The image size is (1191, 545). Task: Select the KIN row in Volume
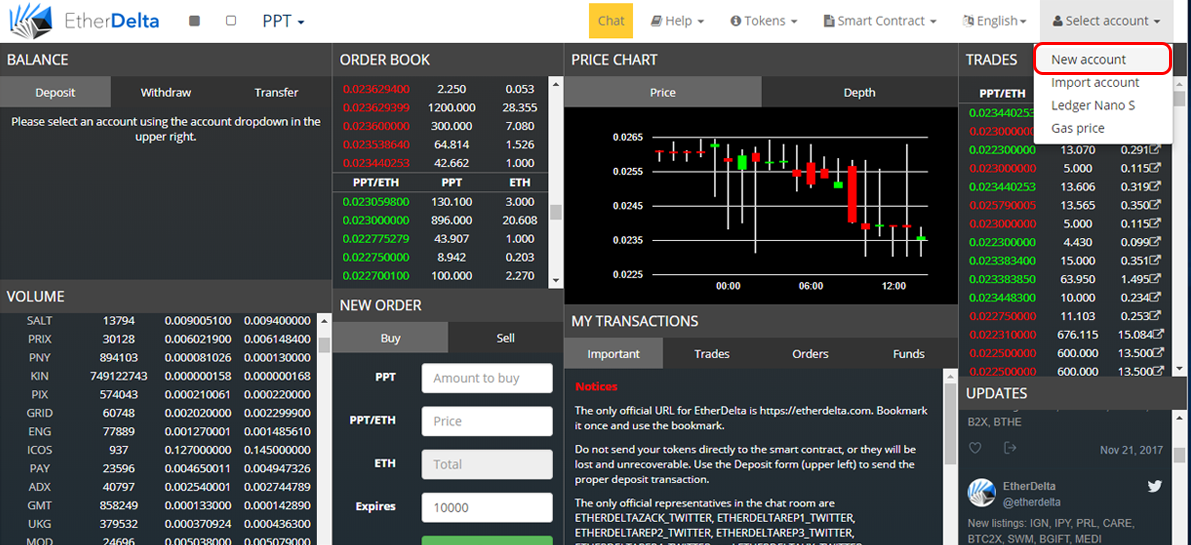click(x=159, y=376)
